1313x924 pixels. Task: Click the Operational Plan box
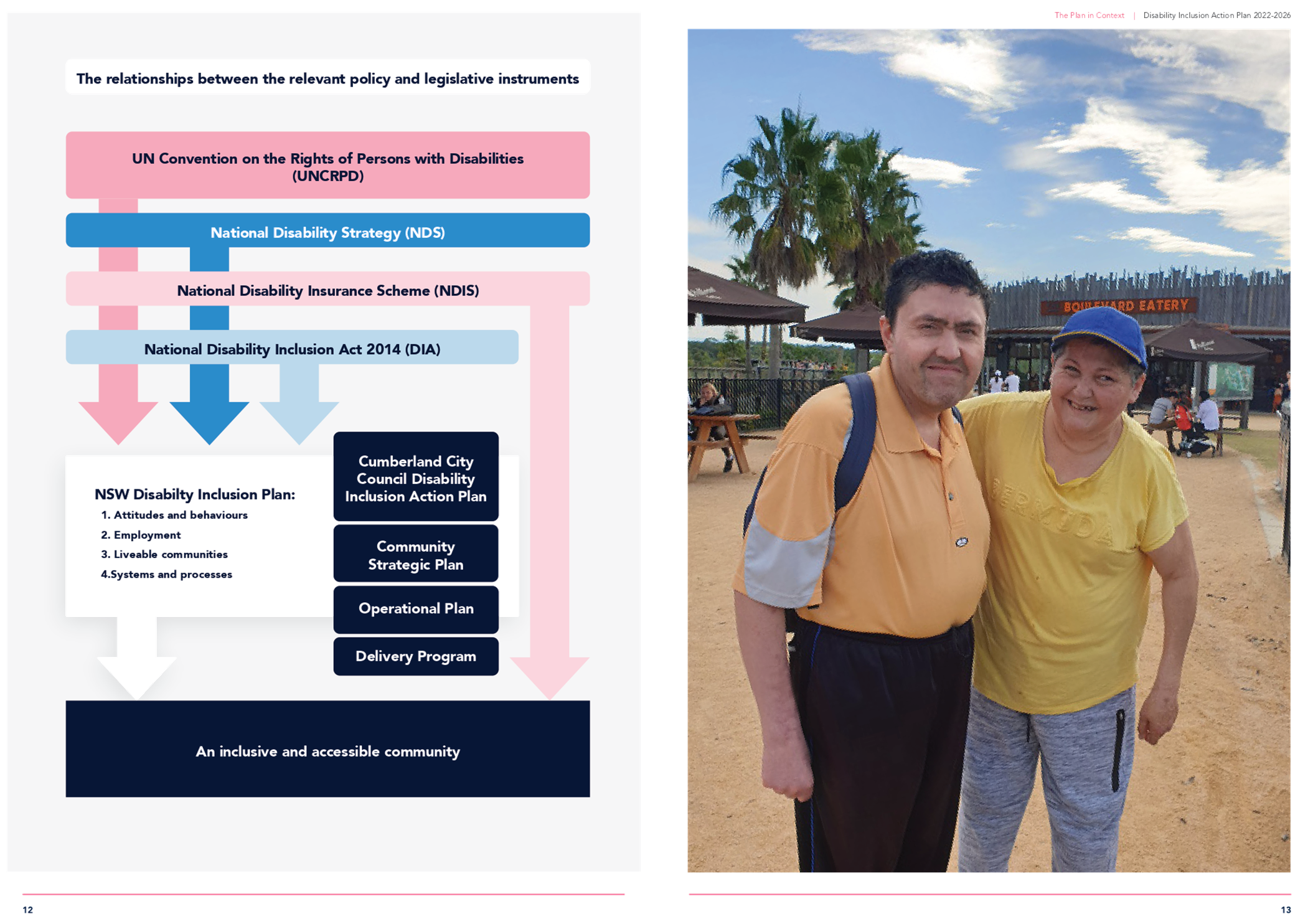coord(416,608)
